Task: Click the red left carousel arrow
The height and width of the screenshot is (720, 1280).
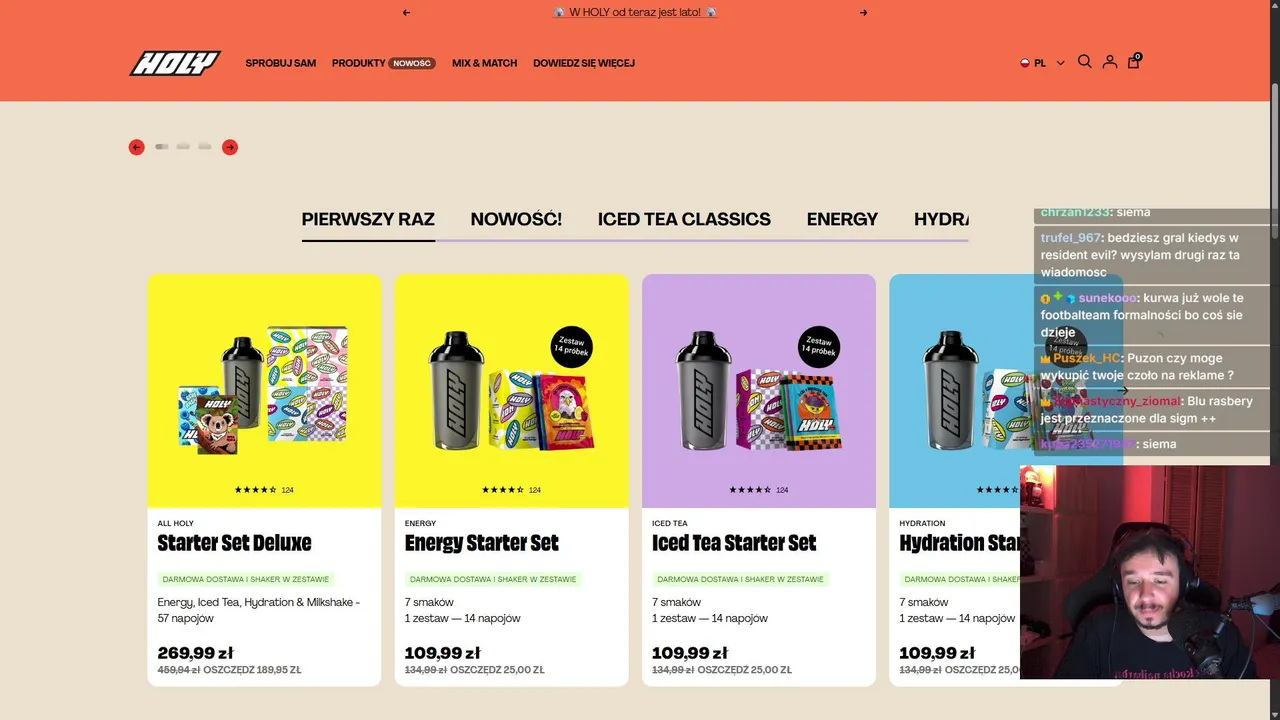Action: [x=137, y=147]
